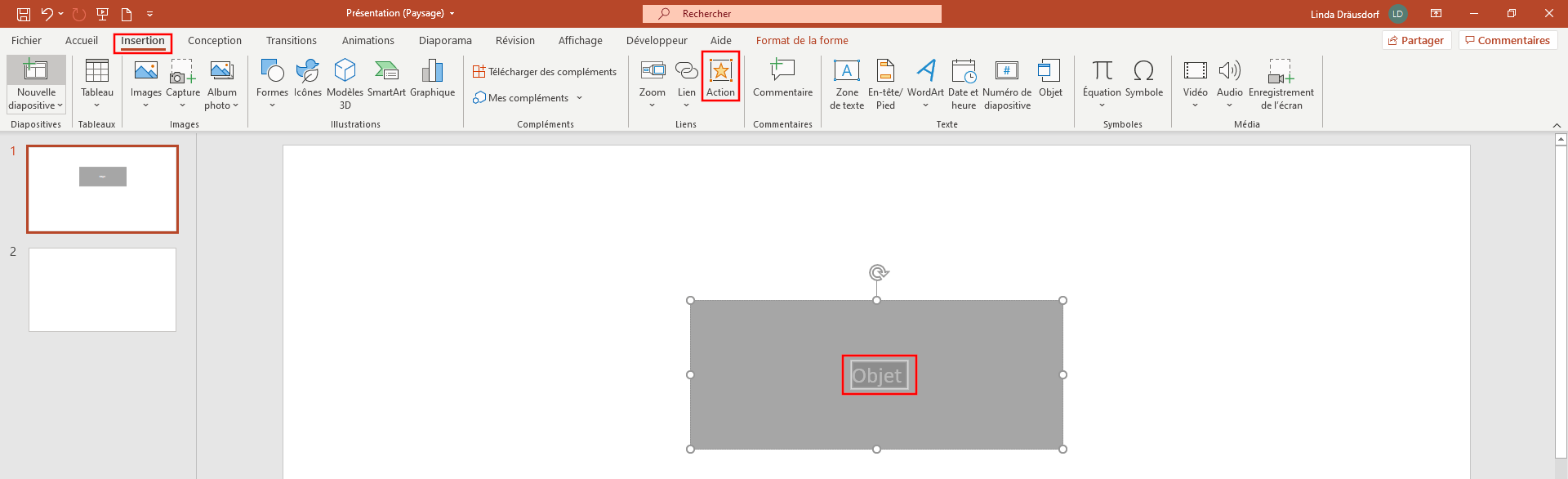The width and height of the screenshot is (1568, 479).
Task: Click the rotation handle above the shape
Action: click(x=877, y=272)
